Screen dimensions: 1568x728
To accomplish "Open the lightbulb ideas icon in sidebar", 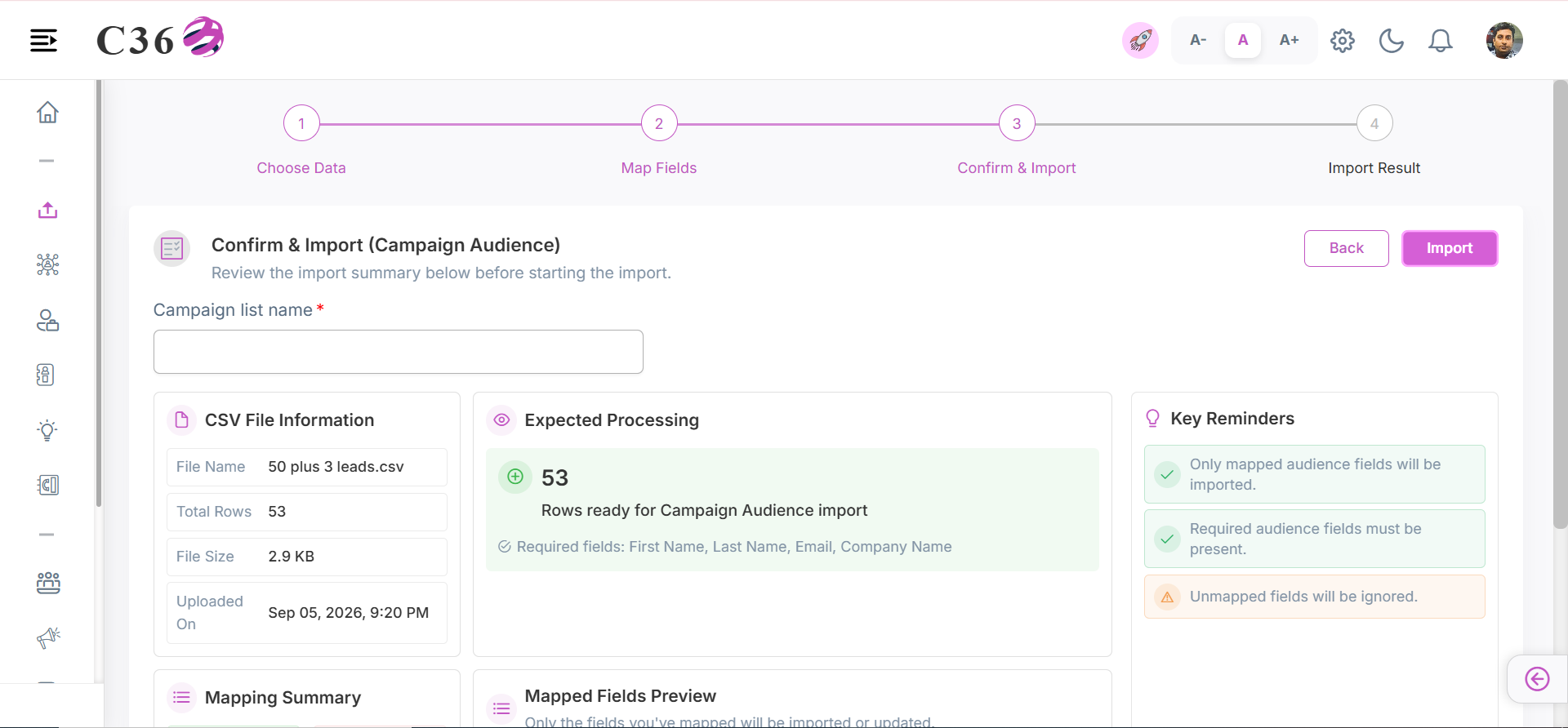I will click(x=47, y=430).
